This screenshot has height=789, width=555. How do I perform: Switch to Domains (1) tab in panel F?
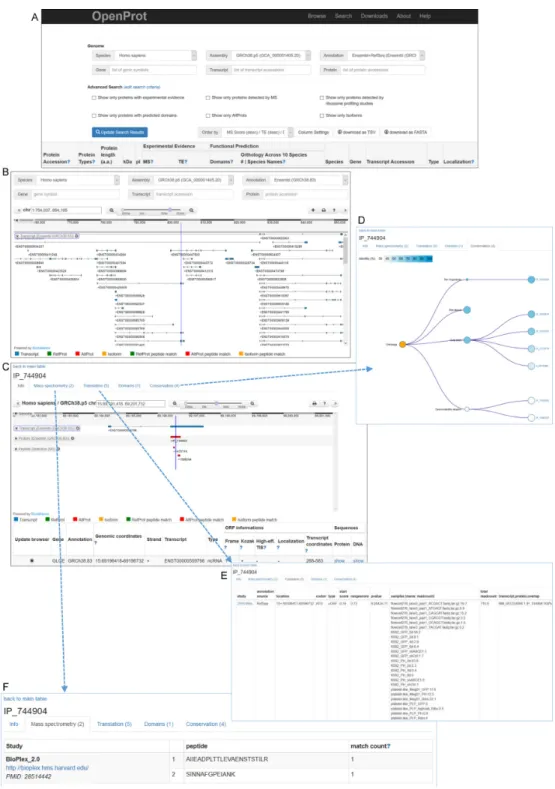click(x=158, y=724)
